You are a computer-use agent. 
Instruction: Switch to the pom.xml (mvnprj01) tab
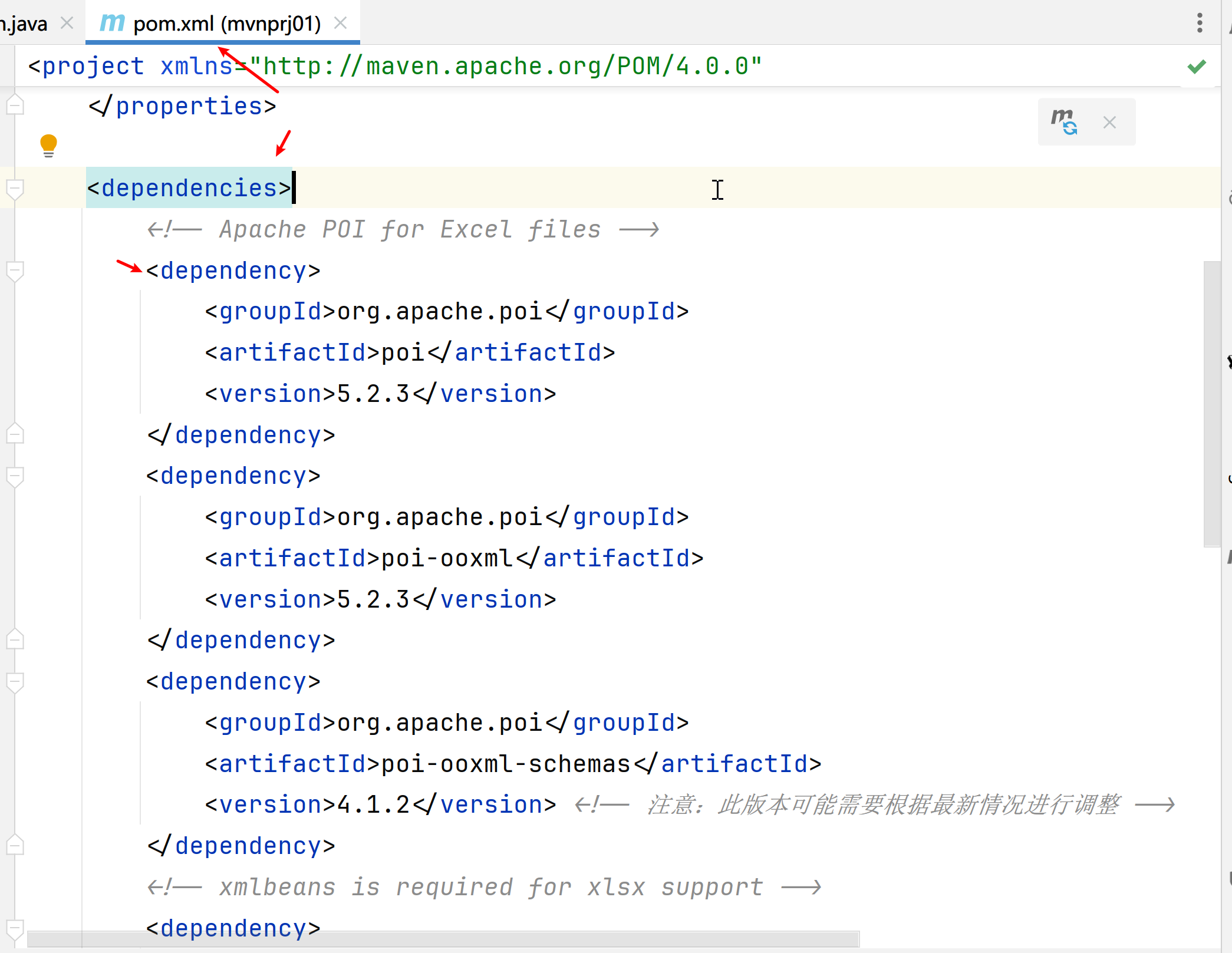tap(227, 24)
